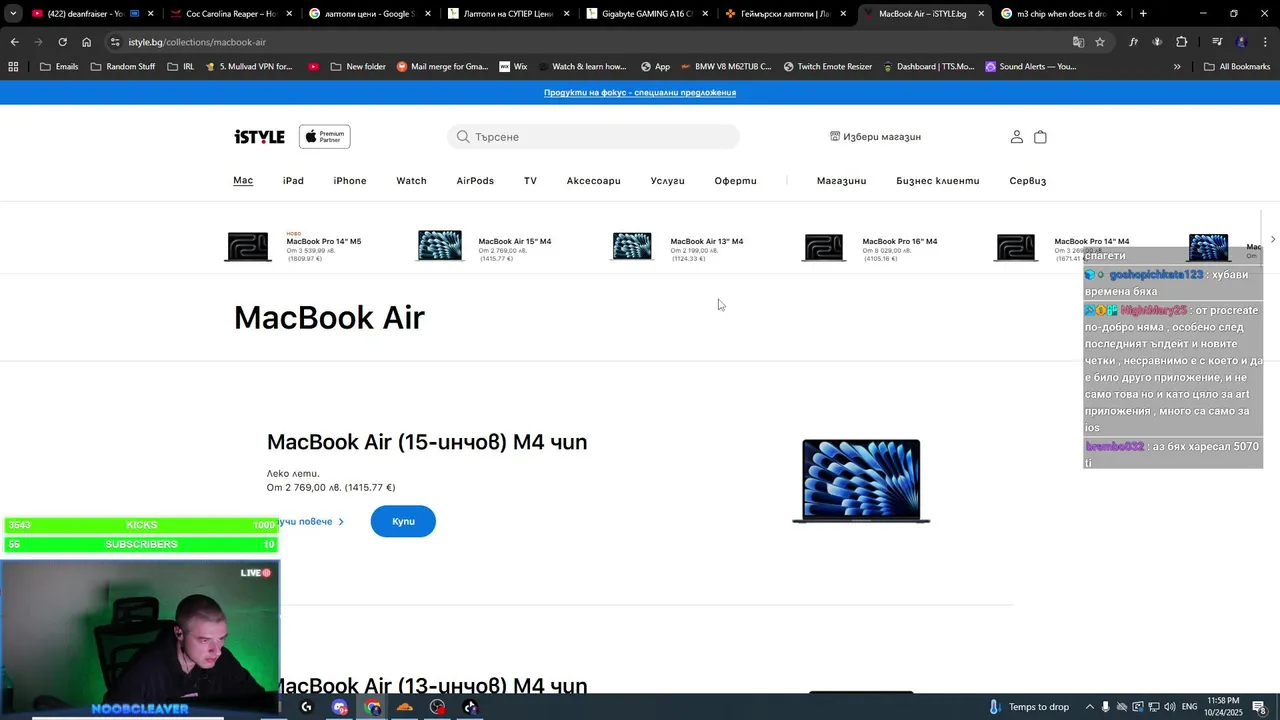Open the iPad menu item
This screenshot has height=720, width=1280.
click(293, 181)
